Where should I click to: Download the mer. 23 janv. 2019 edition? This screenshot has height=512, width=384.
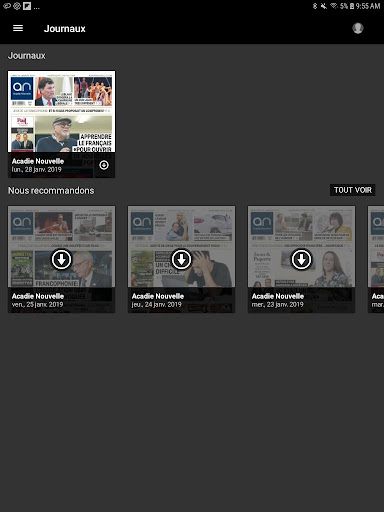(x=301, y=259)
